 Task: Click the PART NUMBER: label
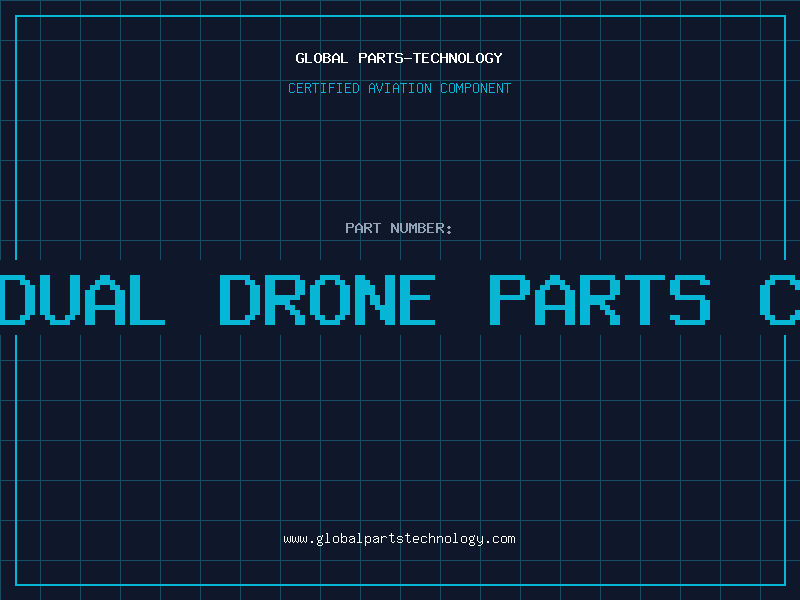point(398,228)
